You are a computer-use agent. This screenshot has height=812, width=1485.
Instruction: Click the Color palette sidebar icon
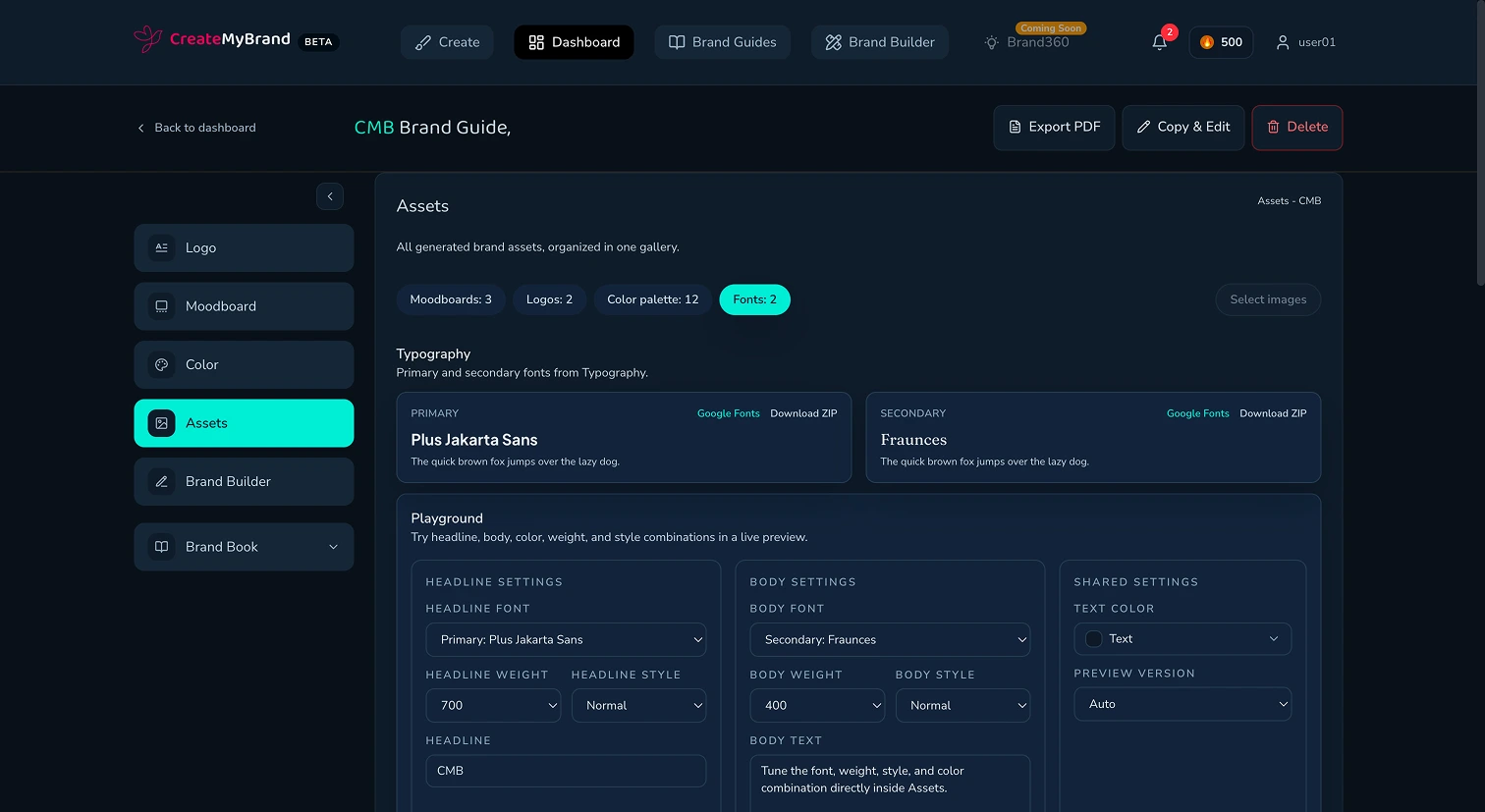point(162,365)
